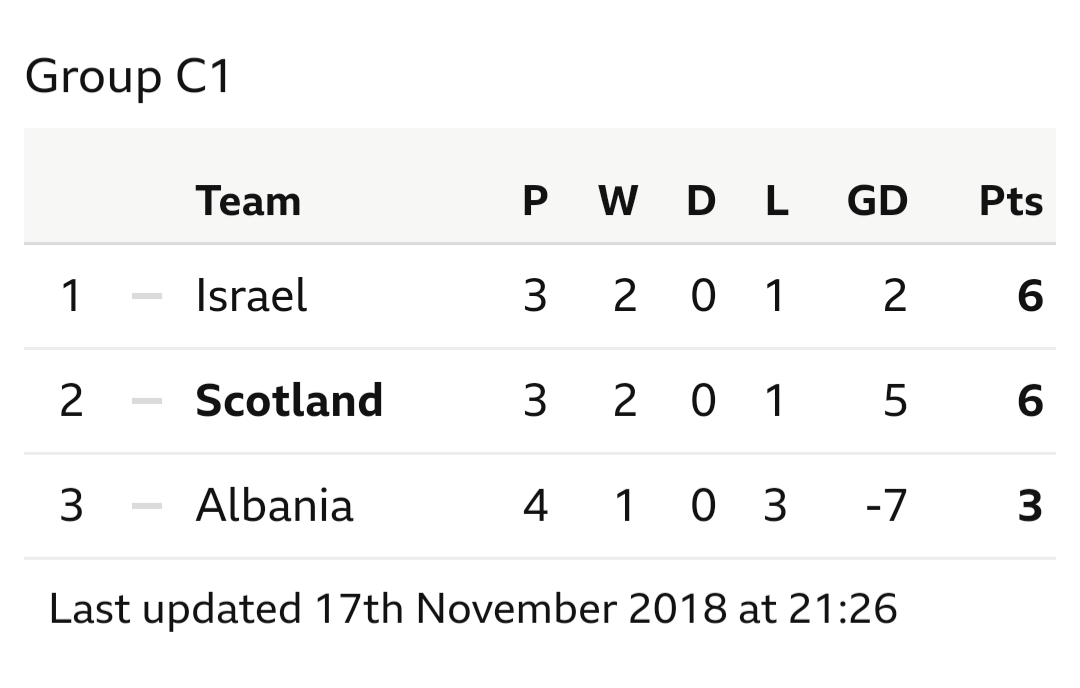
Task: Click the Group C1 heading
Action: pos(127,76)
